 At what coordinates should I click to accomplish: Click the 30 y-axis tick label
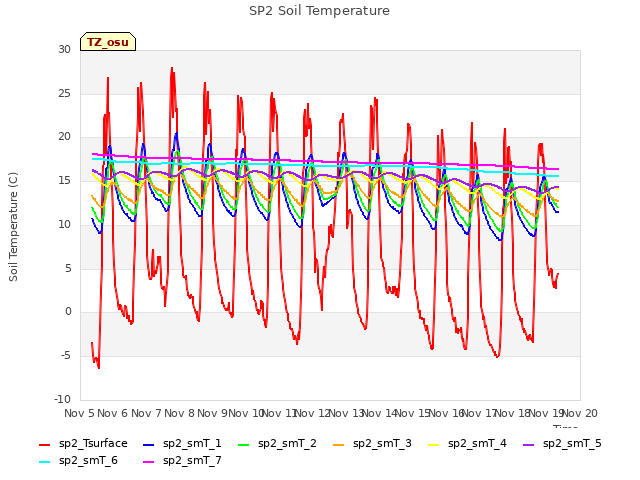(64, 49)
